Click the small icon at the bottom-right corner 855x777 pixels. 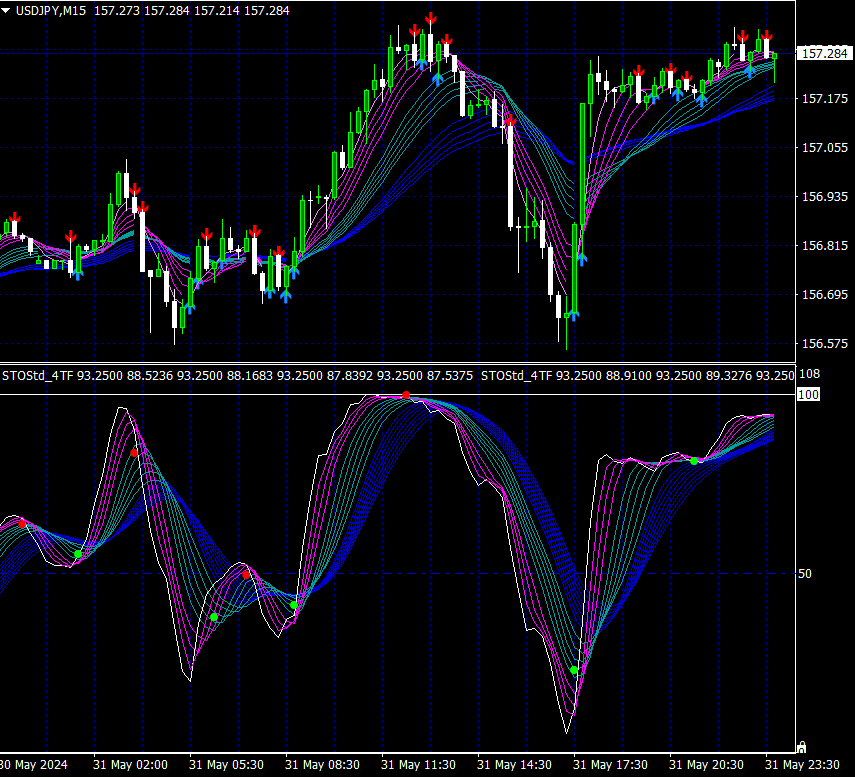point(800,746)
